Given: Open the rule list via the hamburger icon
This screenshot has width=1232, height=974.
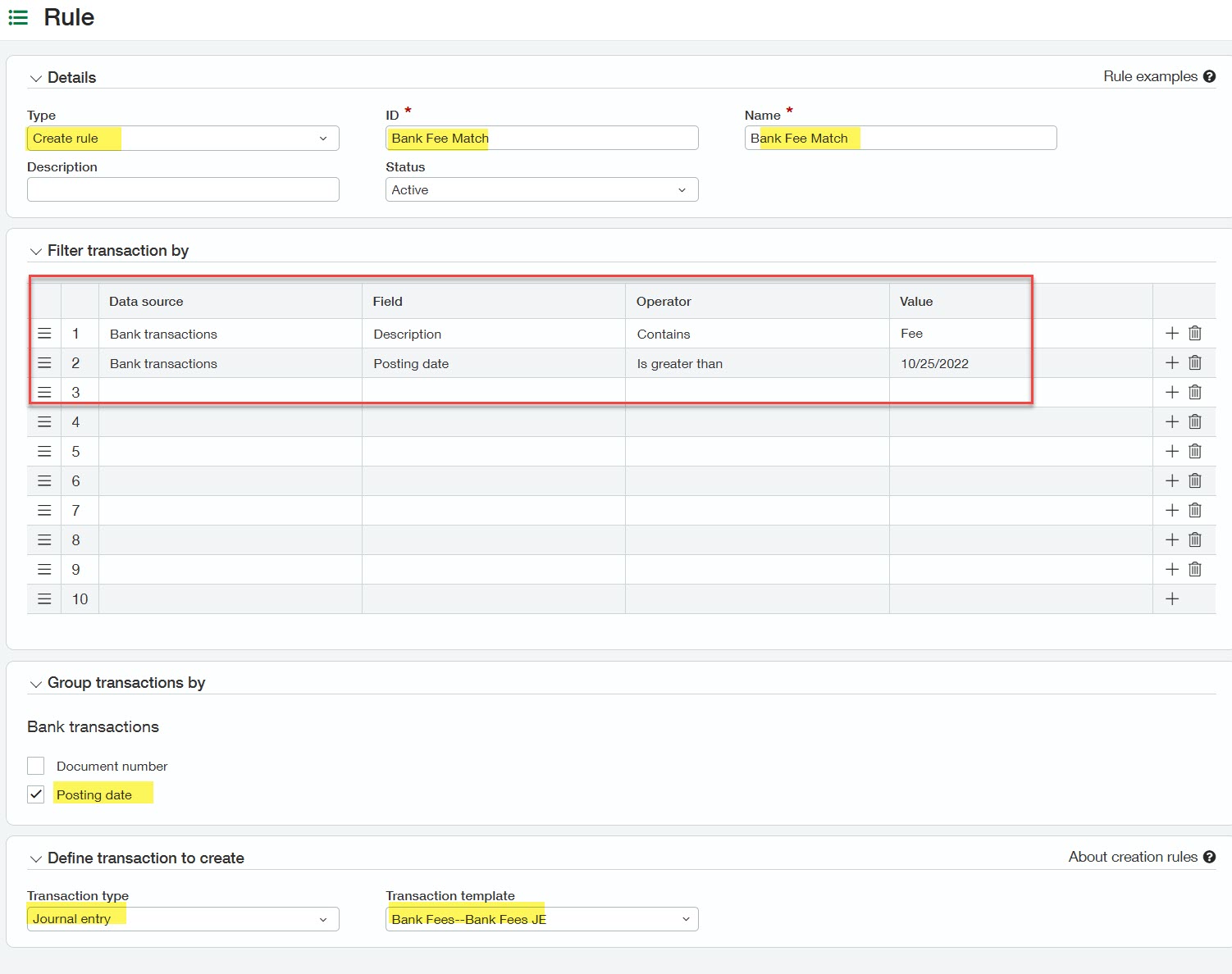Looking at the screenshot, I should pos(17,17).
